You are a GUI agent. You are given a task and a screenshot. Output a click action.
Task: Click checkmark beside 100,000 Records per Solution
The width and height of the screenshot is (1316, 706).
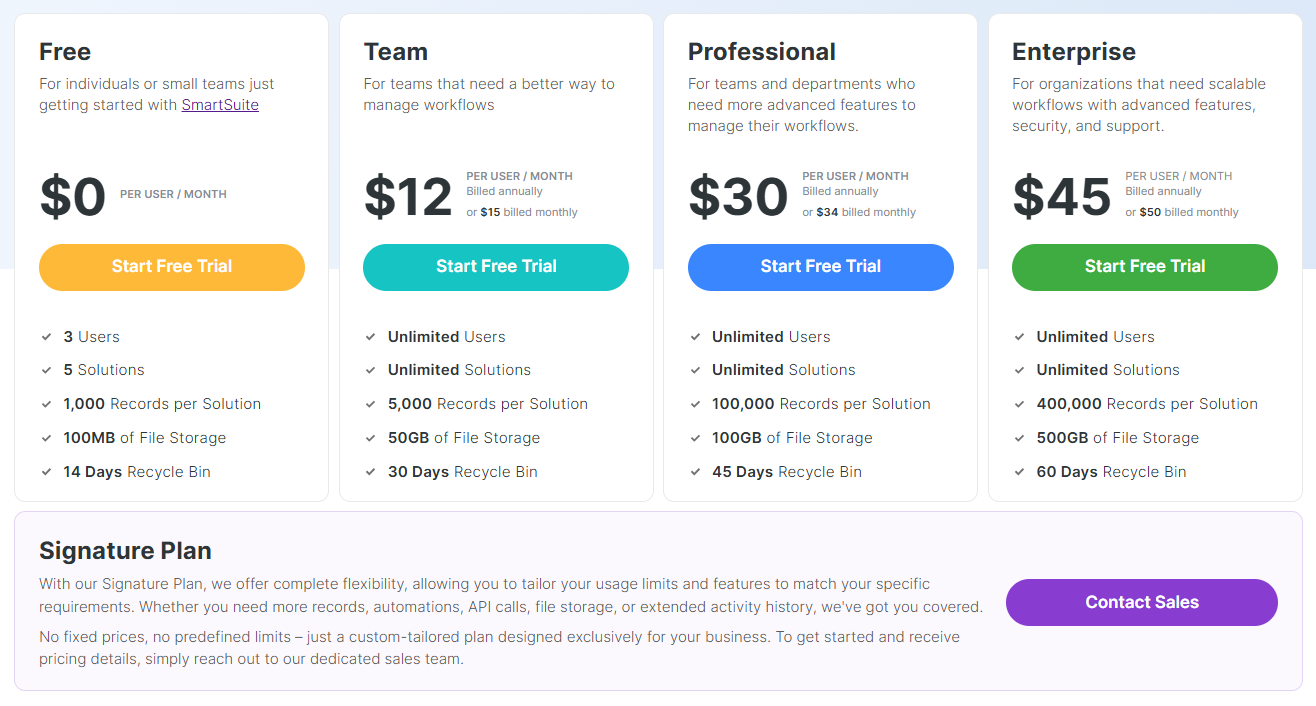point(695,404)
